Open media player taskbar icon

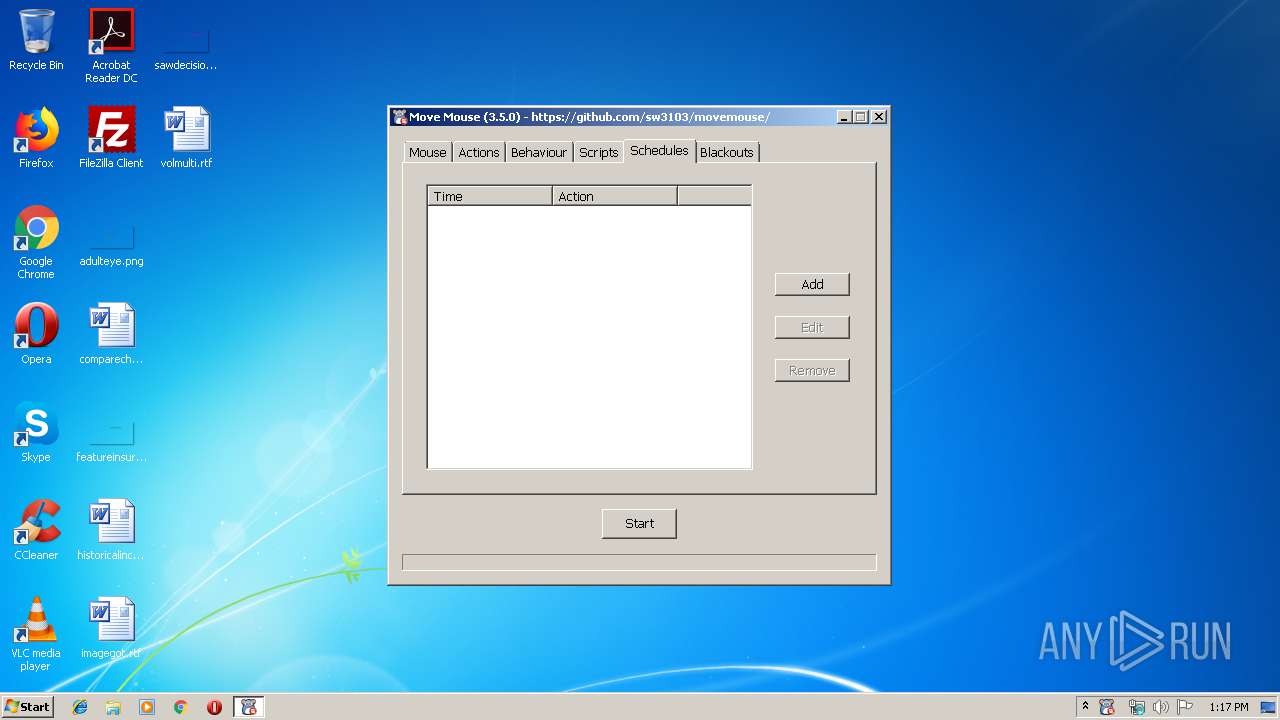[147, 707]
